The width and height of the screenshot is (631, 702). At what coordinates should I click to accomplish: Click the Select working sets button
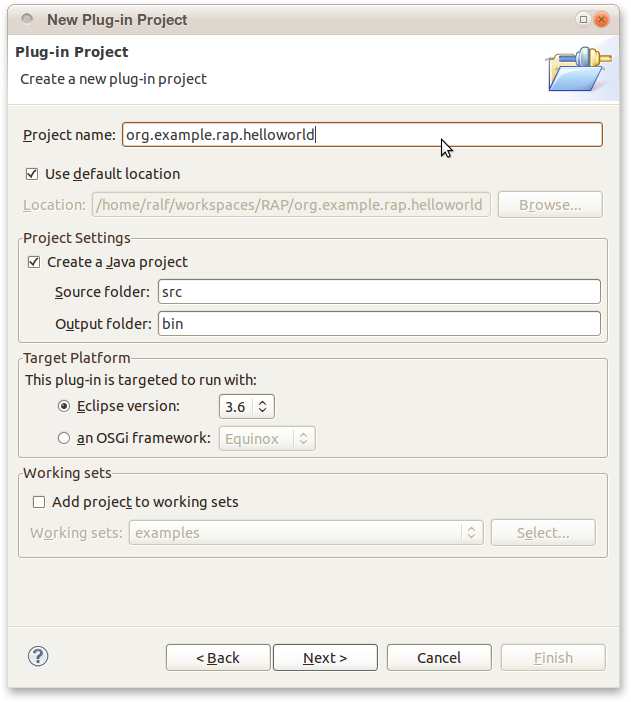click(x=543, y=533)
